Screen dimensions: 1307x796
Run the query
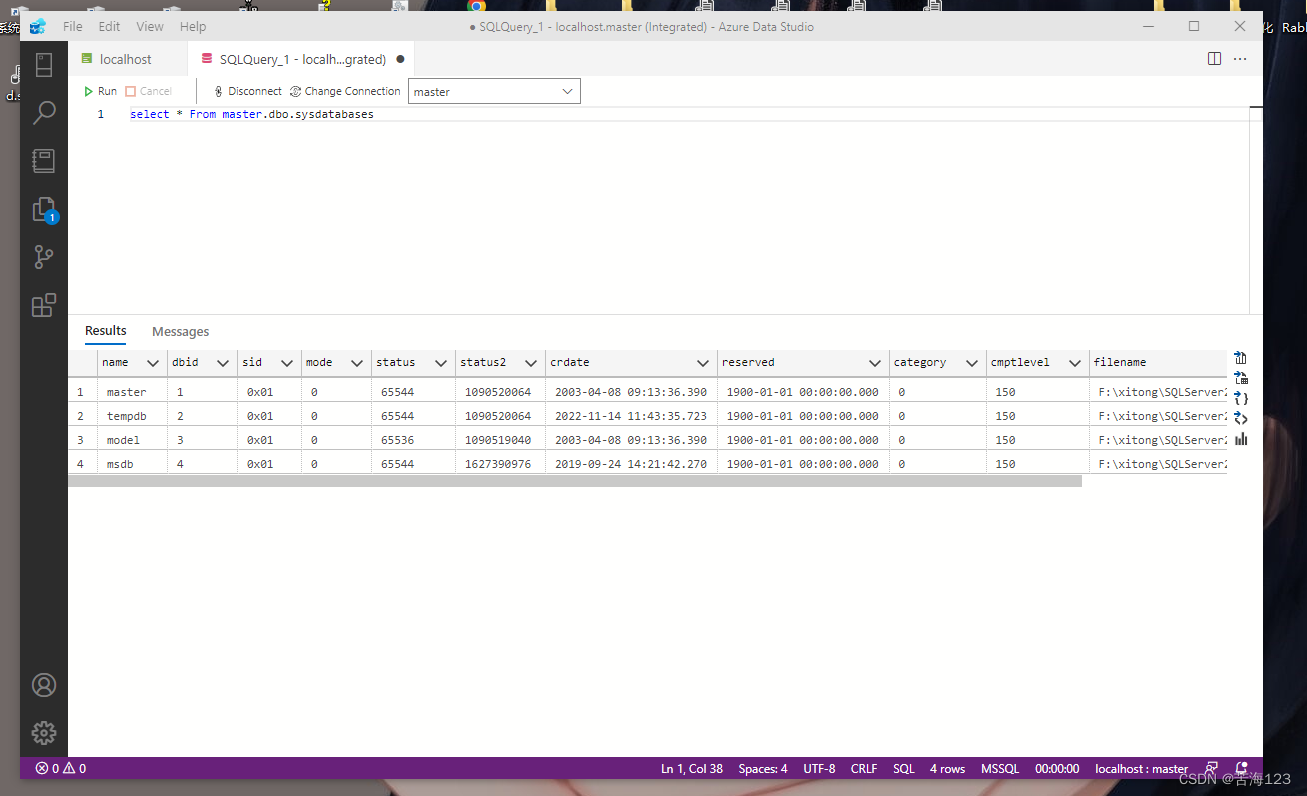click(x=100, y=91)
